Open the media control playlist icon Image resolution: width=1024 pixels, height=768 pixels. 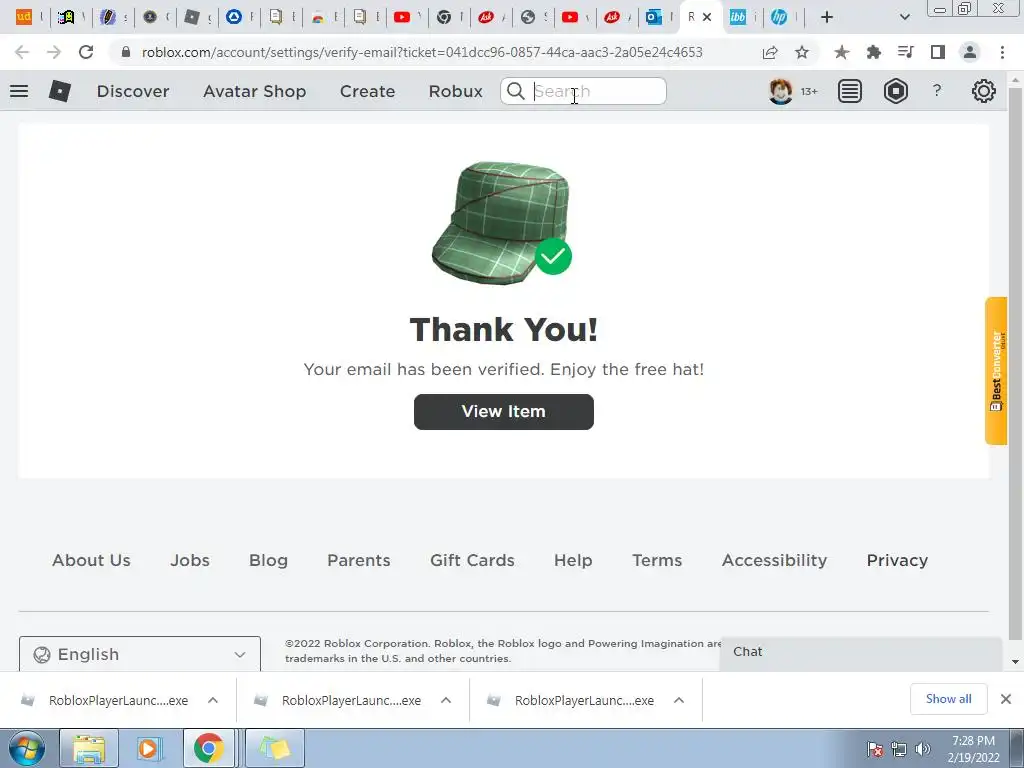tap(905, 52)
